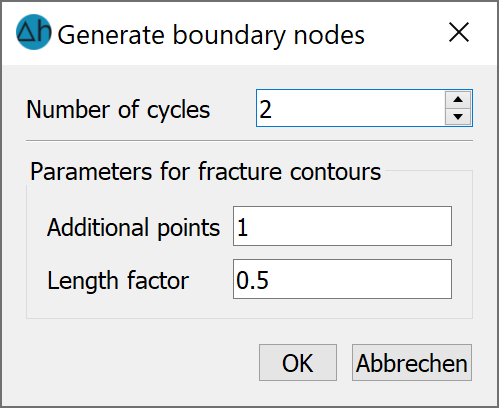Click blank title bar area beside the title
The image size is (499, 408).
[405, 33]
